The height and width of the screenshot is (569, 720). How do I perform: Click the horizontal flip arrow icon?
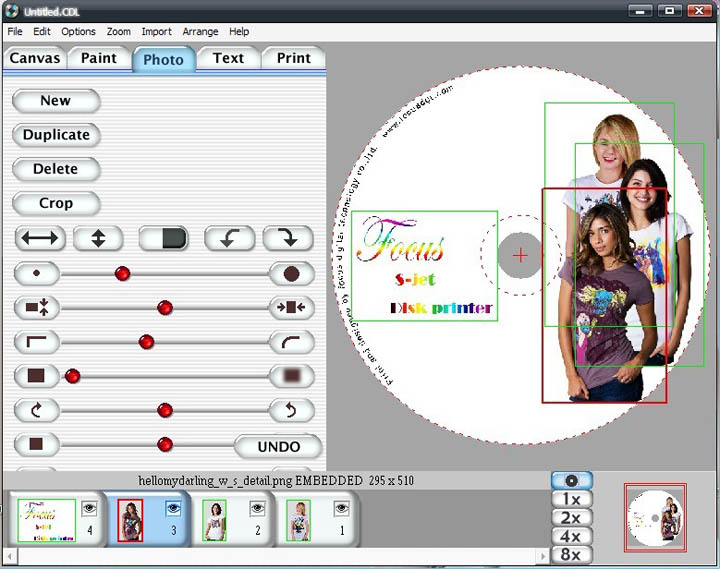[x=40, y=239]
